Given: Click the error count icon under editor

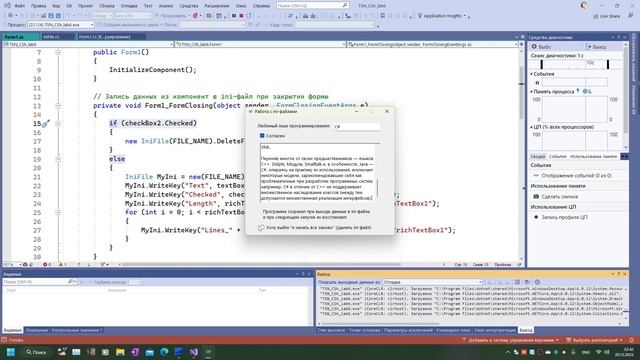Looking at the screenshot, I should click(x=45, y=264).
